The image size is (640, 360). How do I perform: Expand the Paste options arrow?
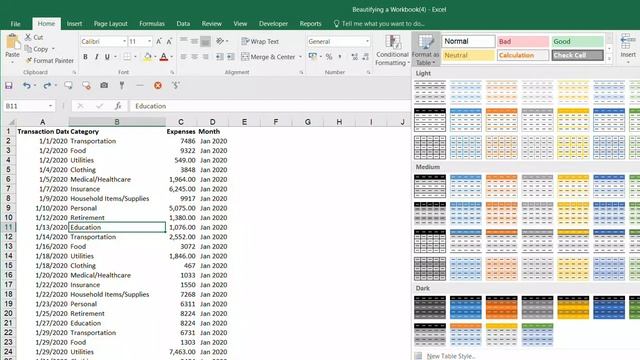(x=12, y=62)
